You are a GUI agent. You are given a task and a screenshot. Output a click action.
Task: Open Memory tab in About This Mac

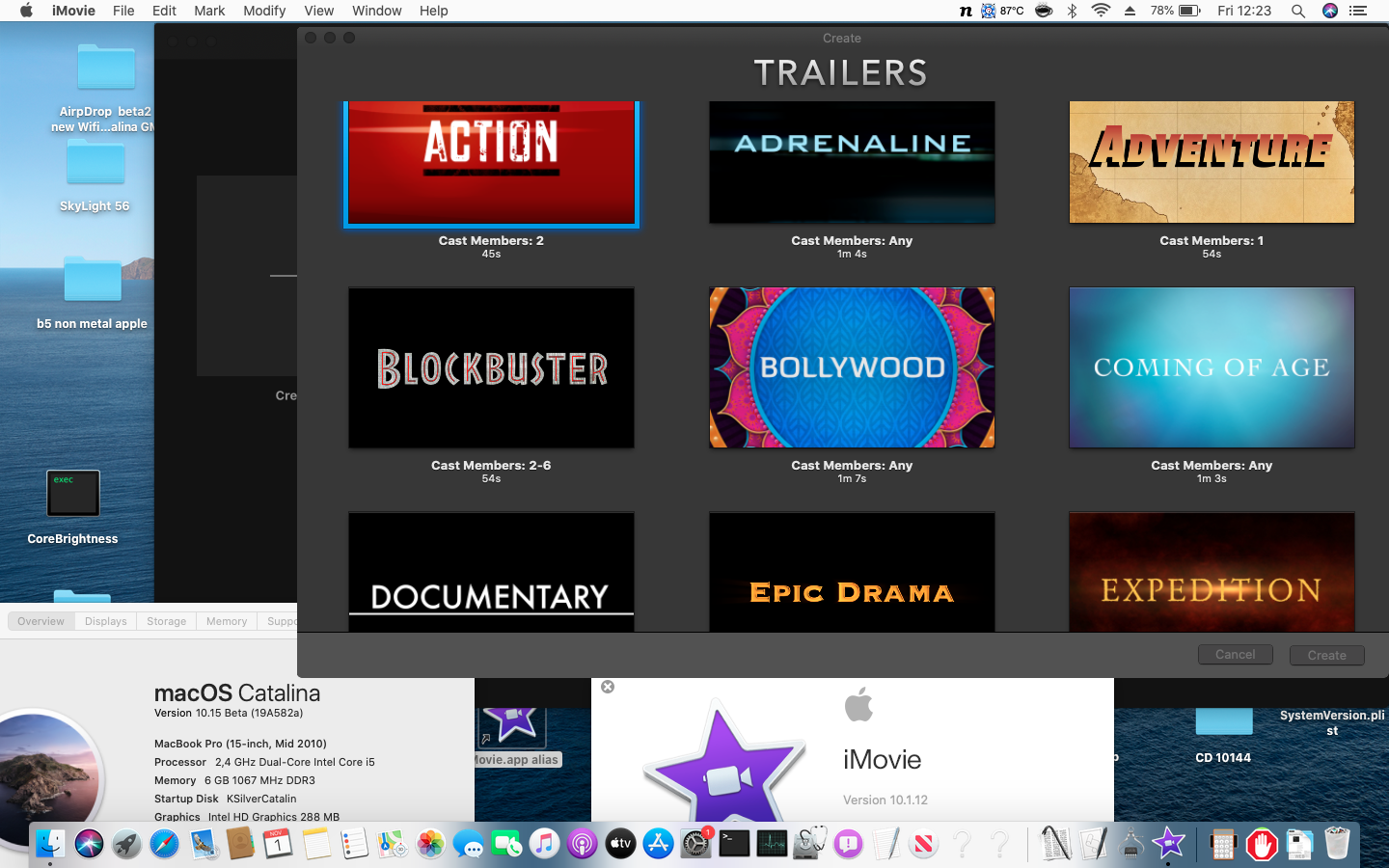pyautogui.click(x=227, y=621)
